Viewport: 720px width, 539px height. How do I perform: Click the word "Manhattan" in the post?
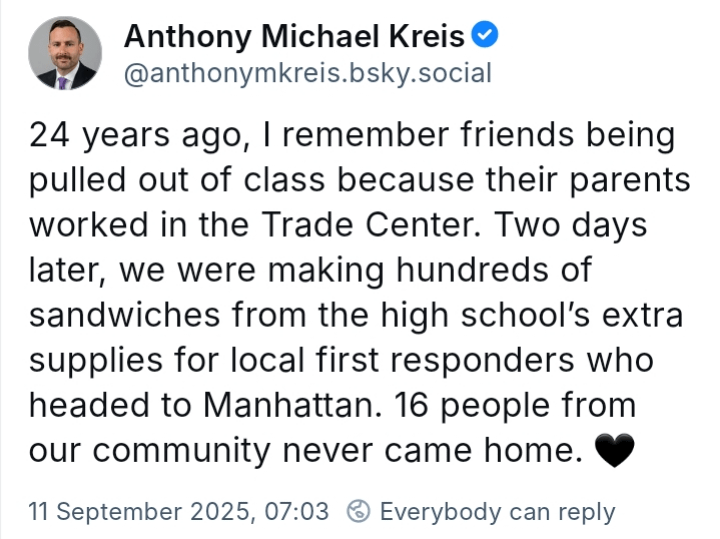[x=292, y=405]
